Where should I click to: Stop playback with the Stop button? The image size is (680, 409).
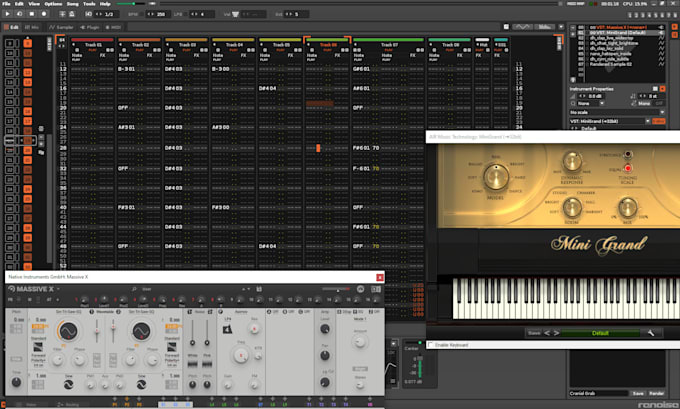tap(32, 14)
